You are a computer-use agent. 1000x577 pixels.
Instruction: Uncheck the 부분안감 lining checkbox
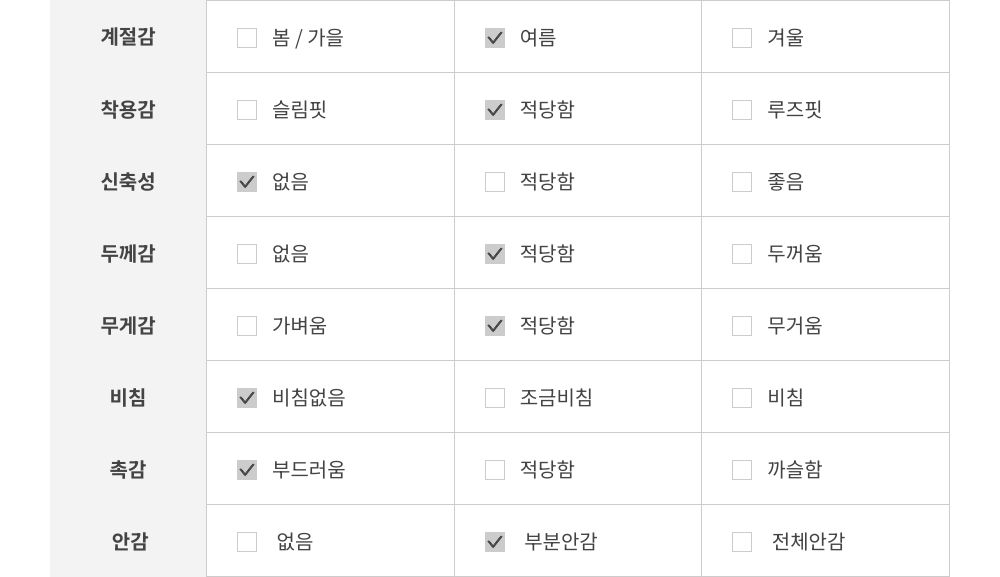pyautogui.click(x=495, y=542)
